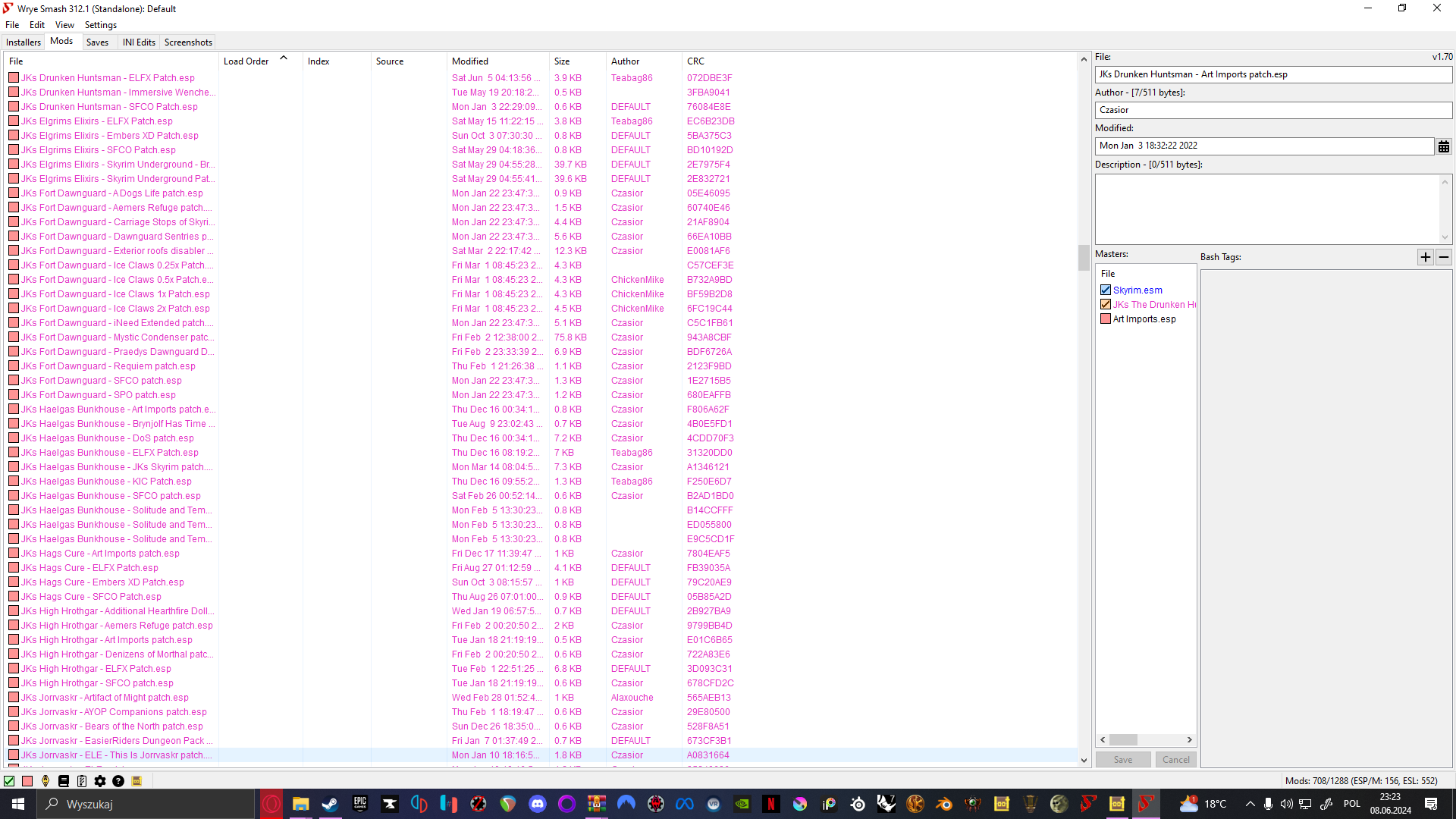Click the Wrye Bash monkey icon in status bar
Viewport: 1456px width, 819px height.
(x=45, y=781)
